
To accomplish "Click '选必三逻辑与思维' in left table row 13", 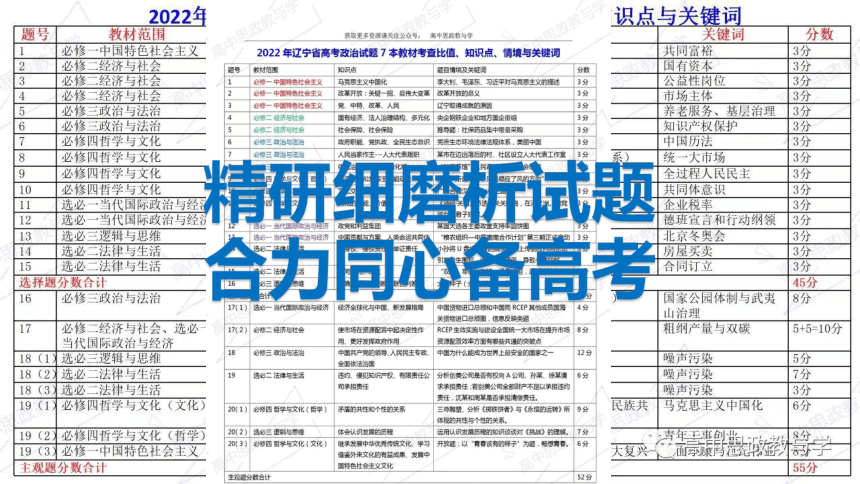I will point(111,237).
